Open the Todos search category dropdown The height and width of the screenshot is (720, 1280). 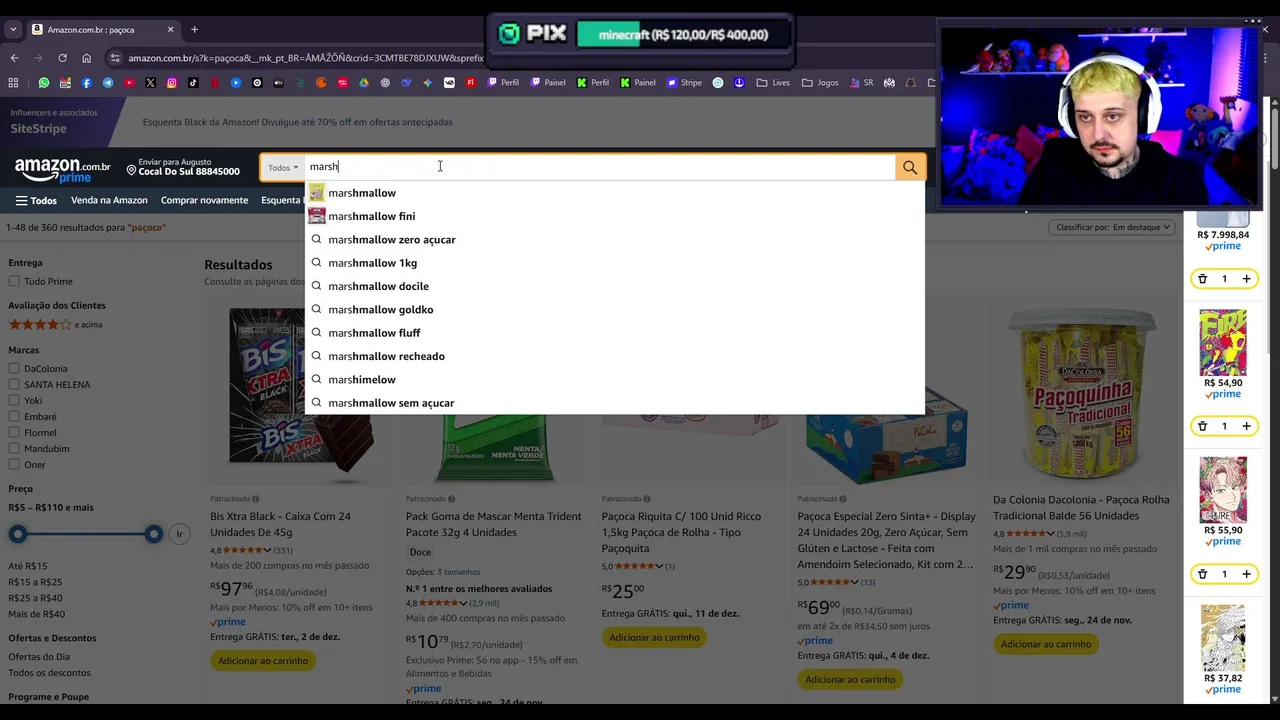pos(283,167)
